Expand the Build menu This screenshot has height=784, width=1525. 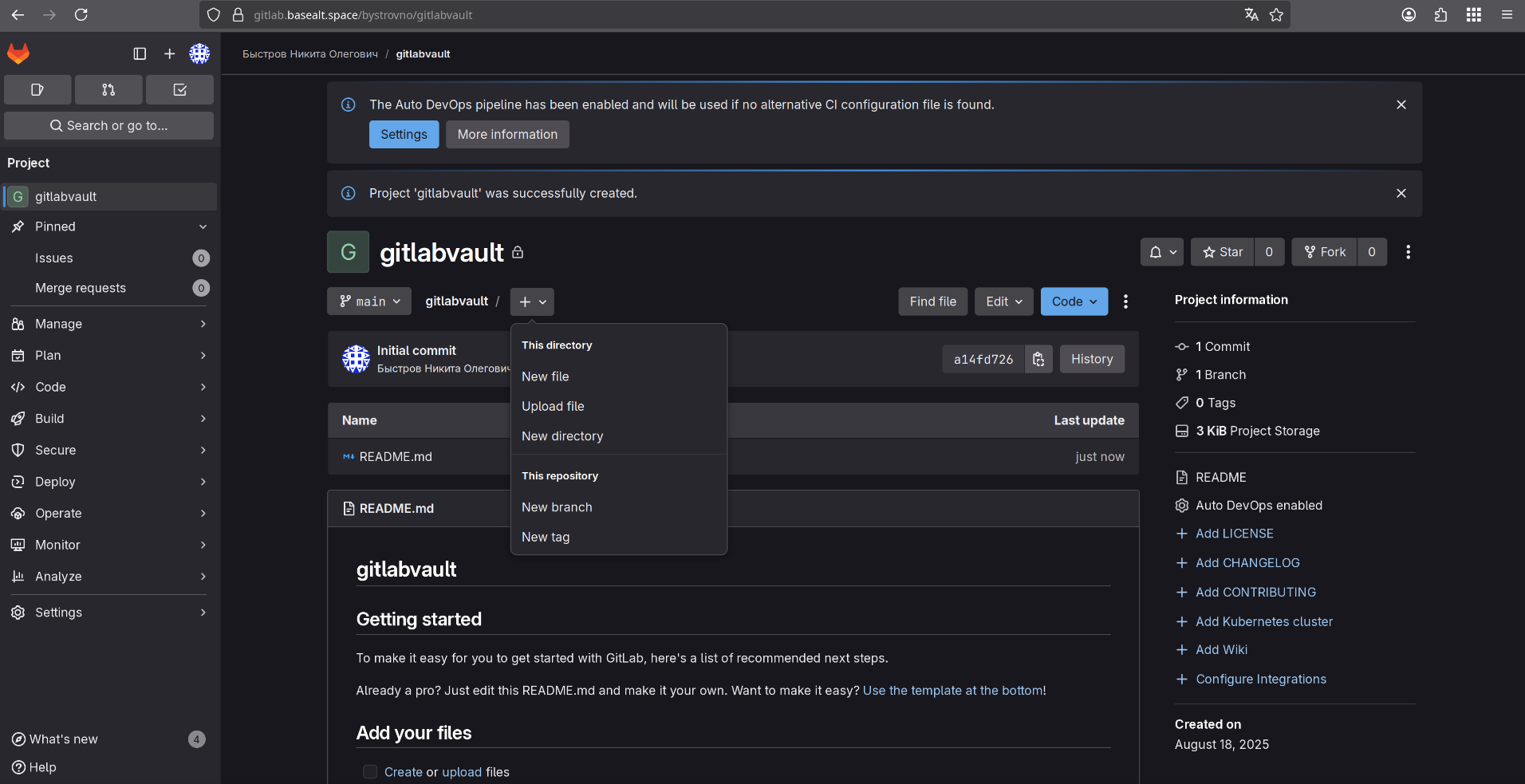pos(110,418)
